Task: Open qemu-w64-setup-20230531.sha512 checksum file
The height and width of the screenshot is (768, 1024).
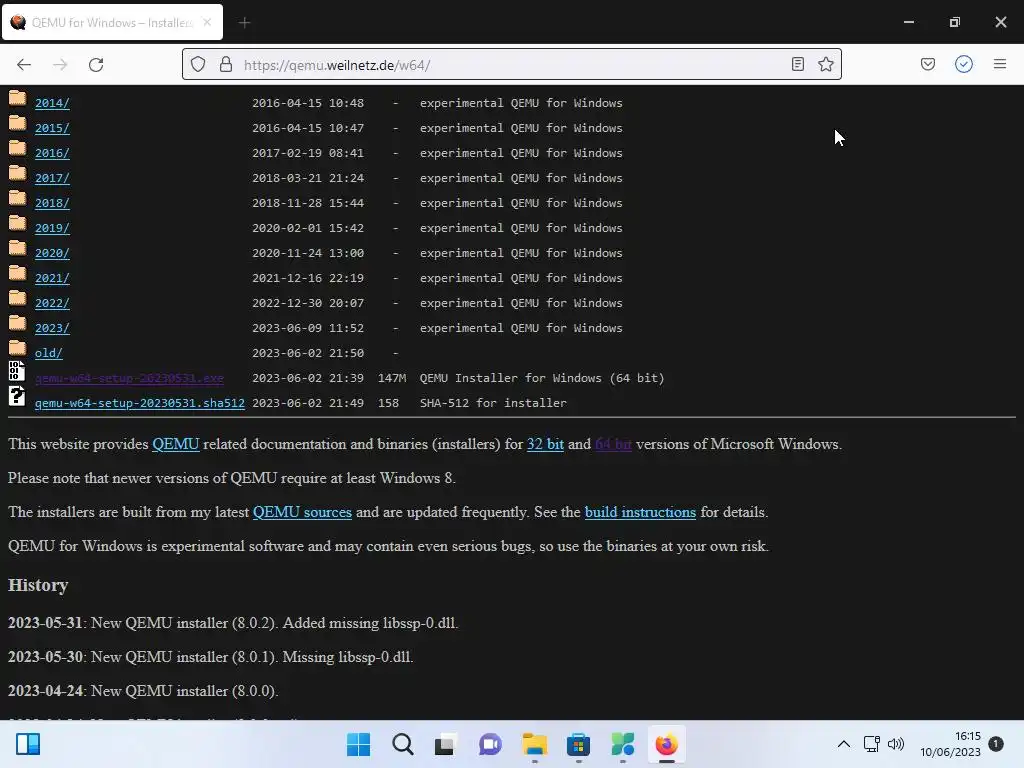Action: 140,403
